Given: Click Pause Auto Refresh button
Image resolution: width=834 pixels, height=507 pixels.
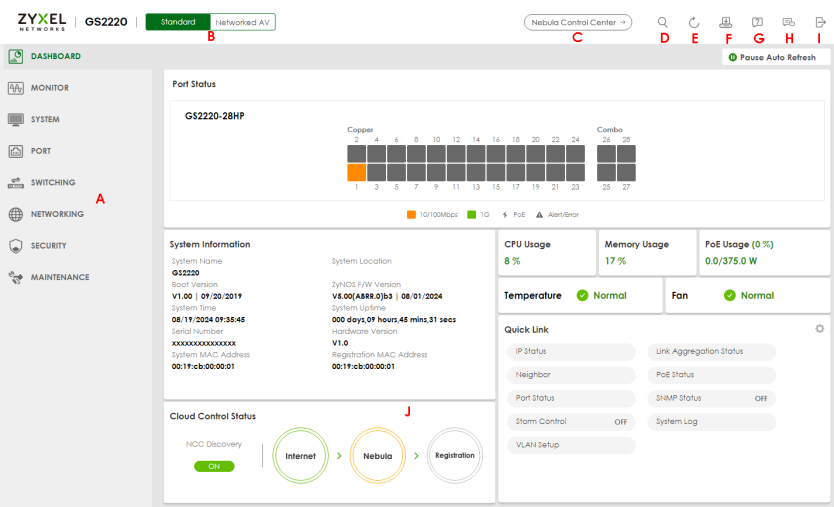Looking at the screenshot, I should click(772, 58).
